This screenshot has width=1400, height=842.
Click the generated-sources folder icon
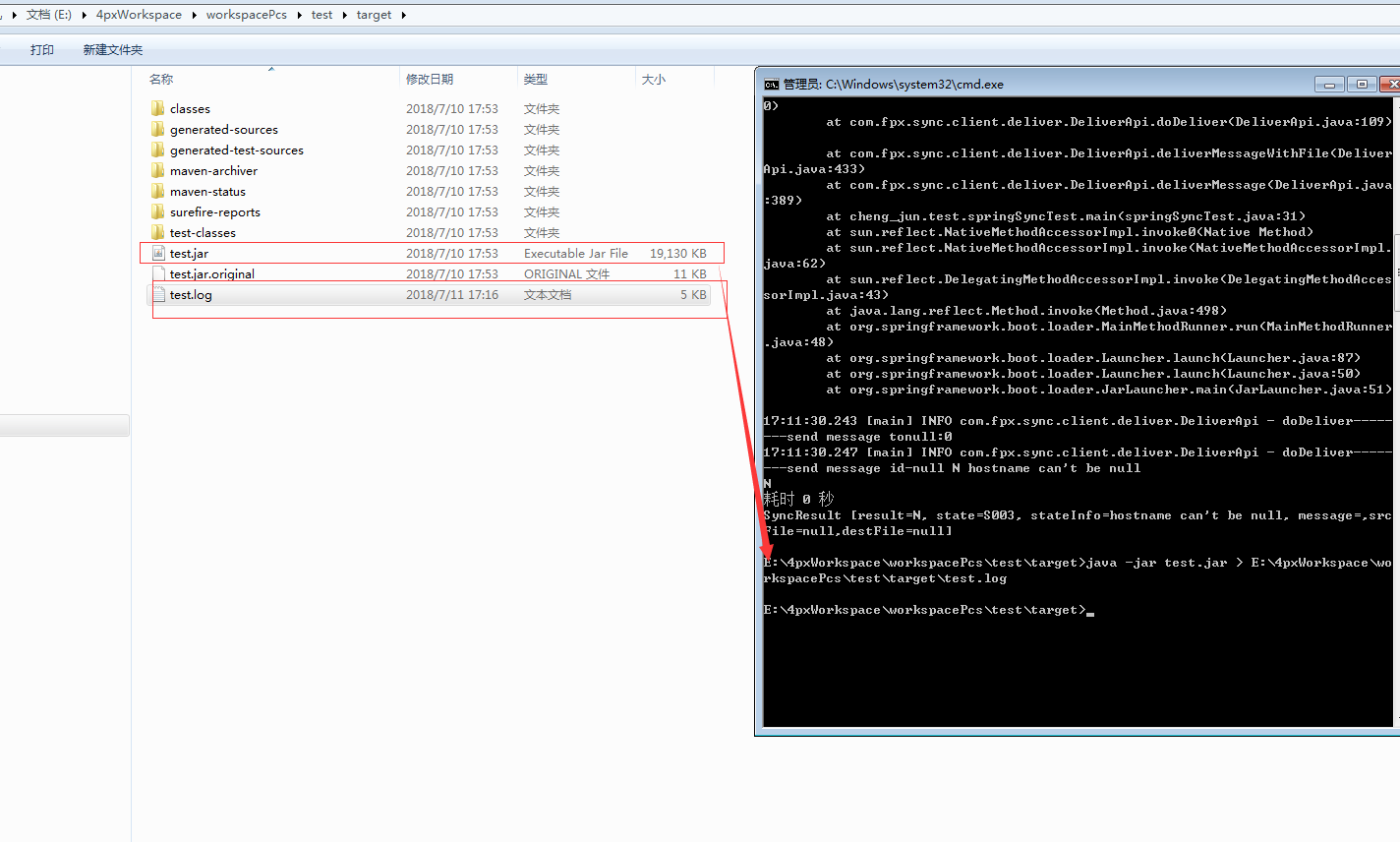tap(157, 129)
